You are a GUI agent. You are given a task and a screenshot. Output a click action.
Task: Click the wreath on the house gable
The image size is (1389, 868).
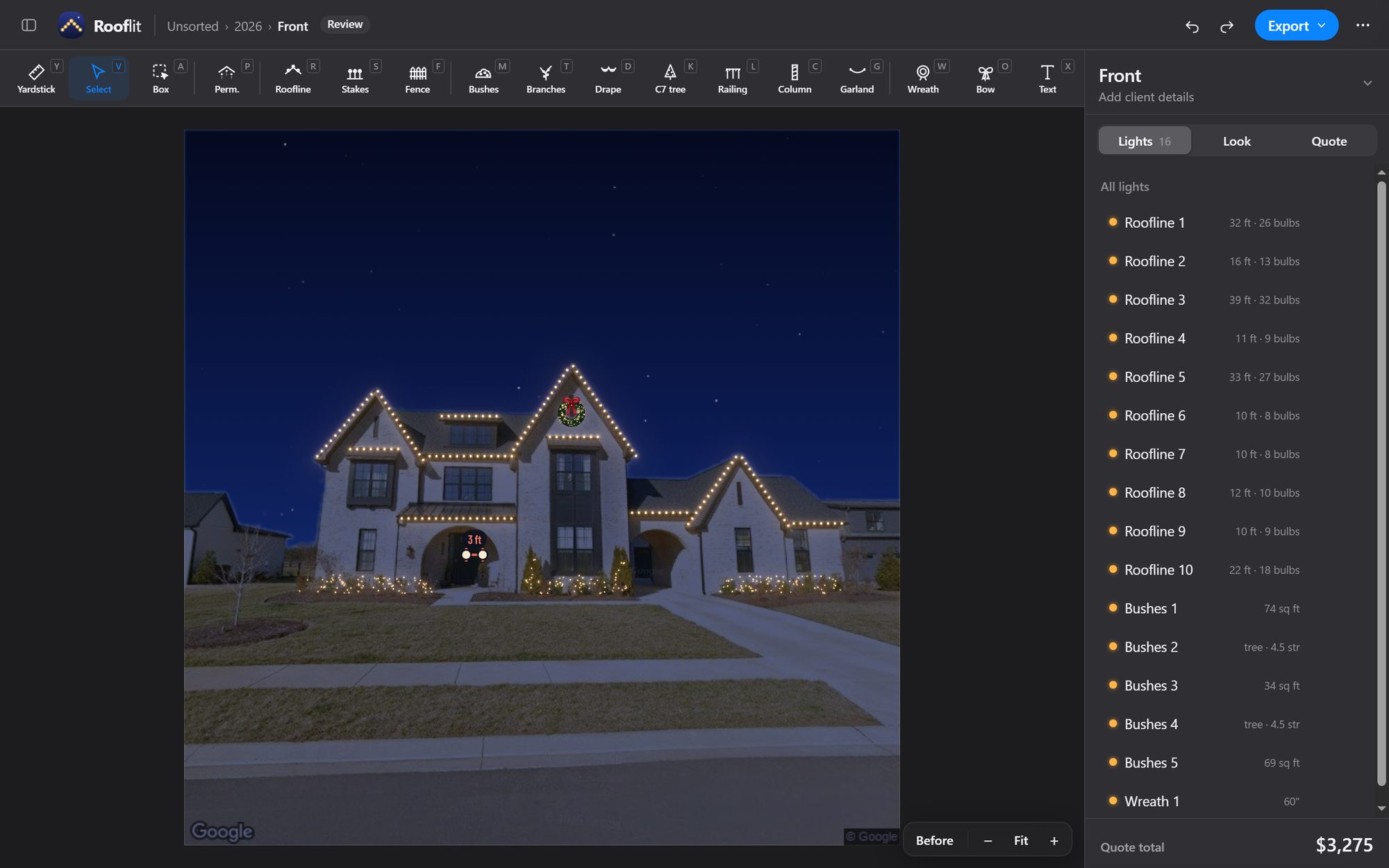click(x=571, y=410)
